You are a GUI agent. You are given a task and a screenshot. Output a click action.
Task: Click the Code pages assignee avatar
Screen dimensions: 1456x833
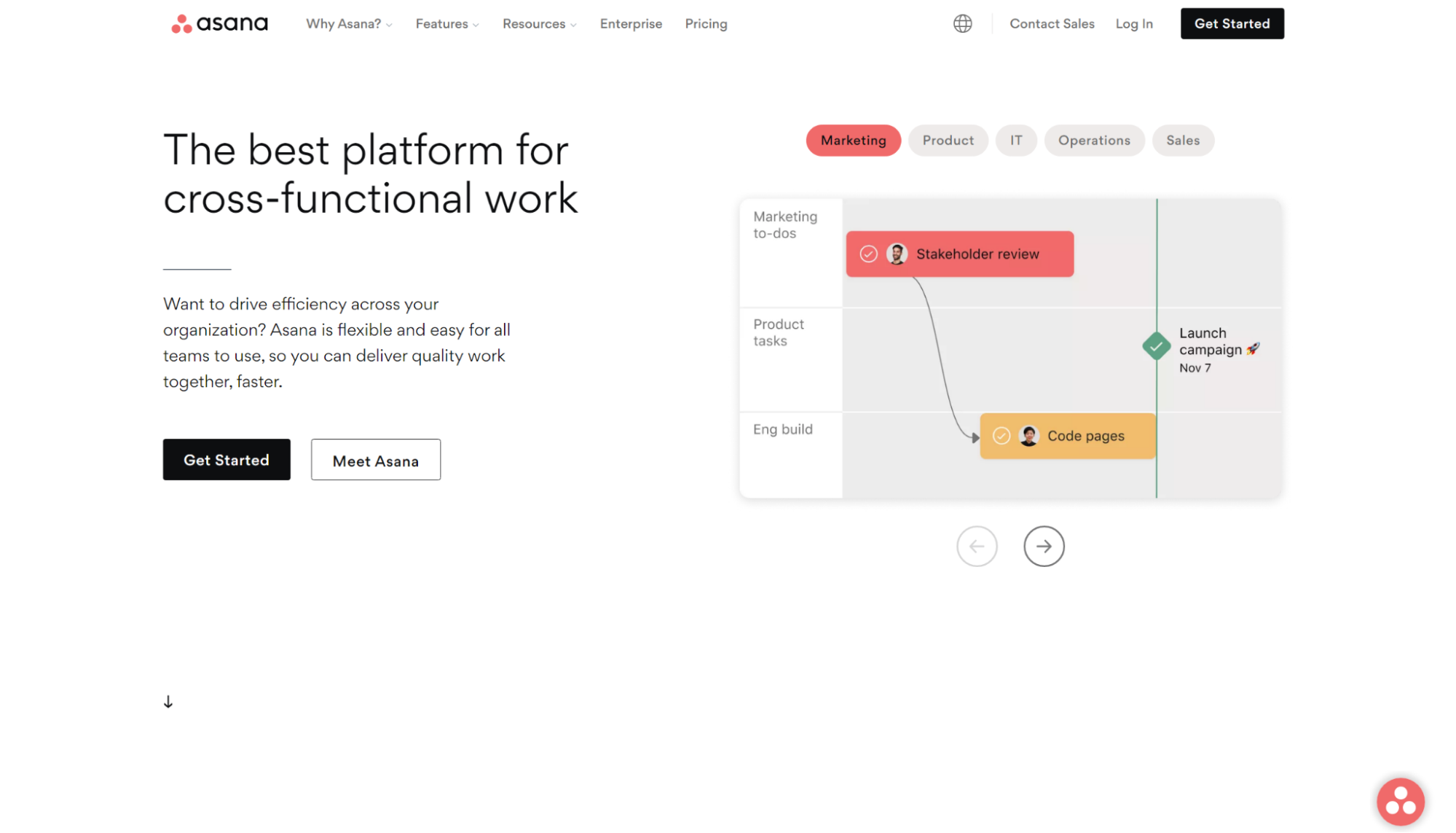click(1028, 436)
